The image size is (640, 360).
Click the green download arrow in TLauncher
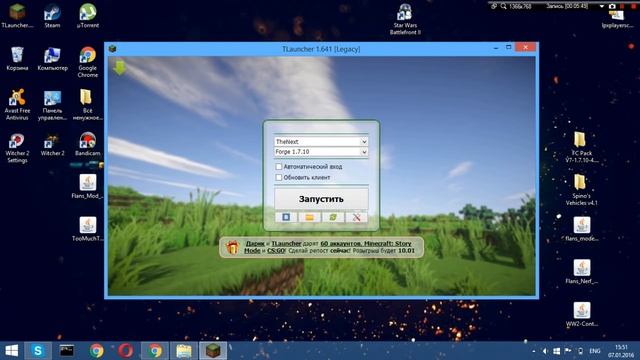[120, 67]
